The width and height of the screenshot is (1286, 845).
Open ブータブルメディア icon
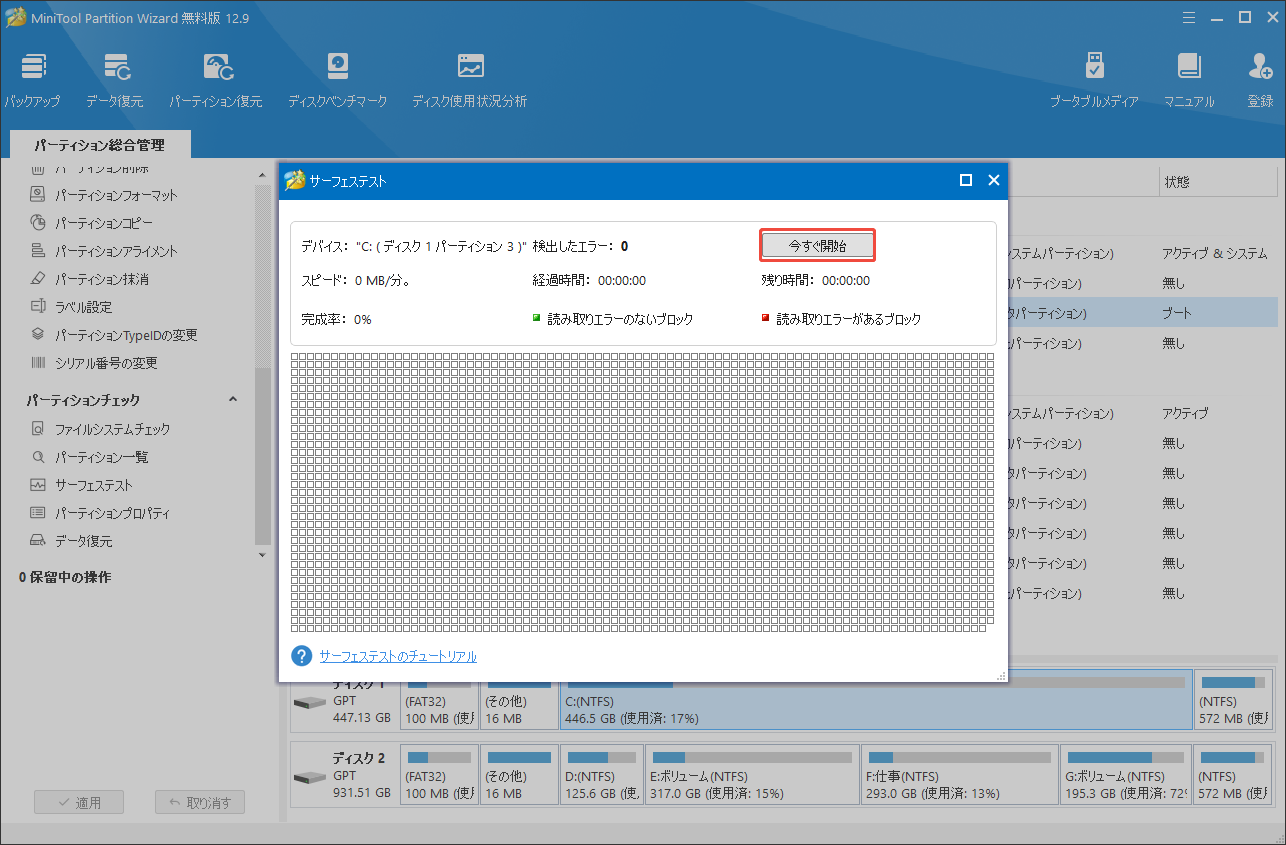point(1094,80)
